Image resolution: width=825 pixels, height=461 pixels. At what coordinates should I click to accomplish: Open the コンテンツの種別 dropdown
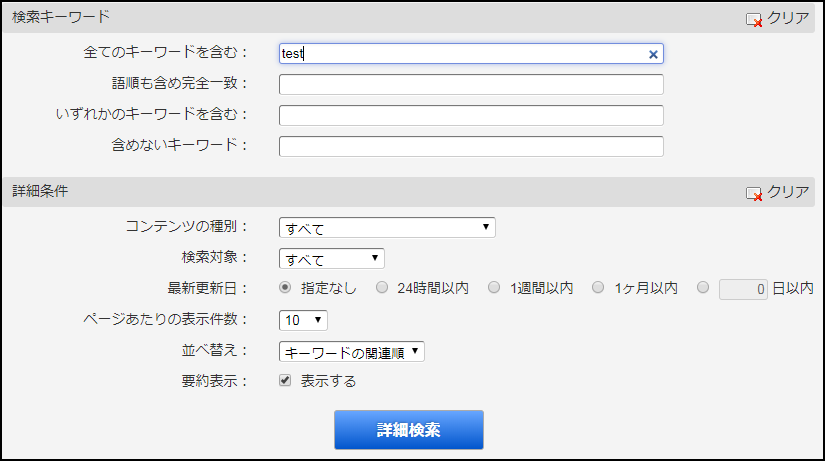(x=387, y=228)
